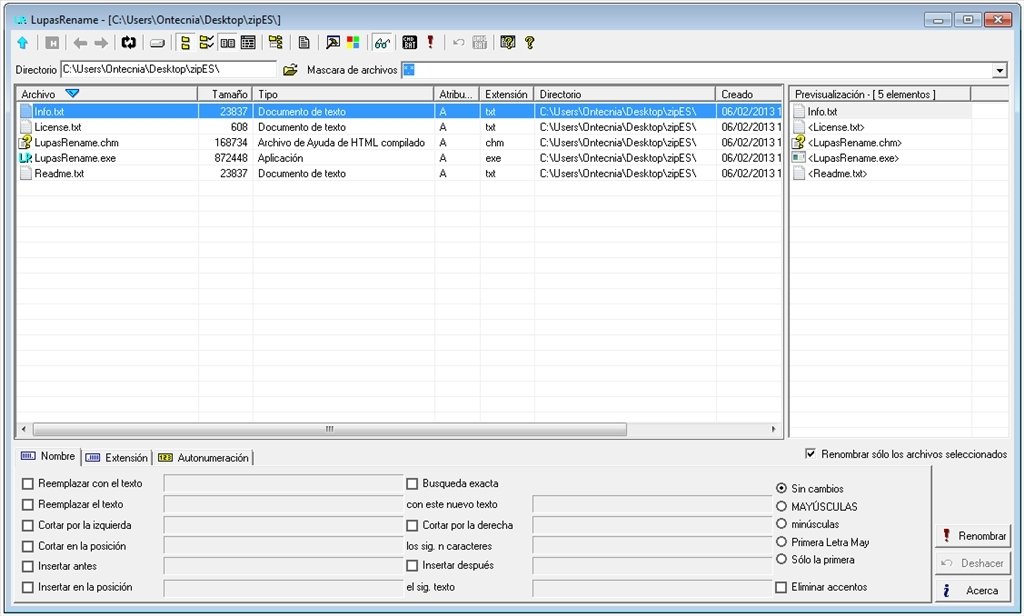The width and height of the screenshot is (1024, 616).
Task: Switch to the 'Nombre' tab
Action: point(48,457)
